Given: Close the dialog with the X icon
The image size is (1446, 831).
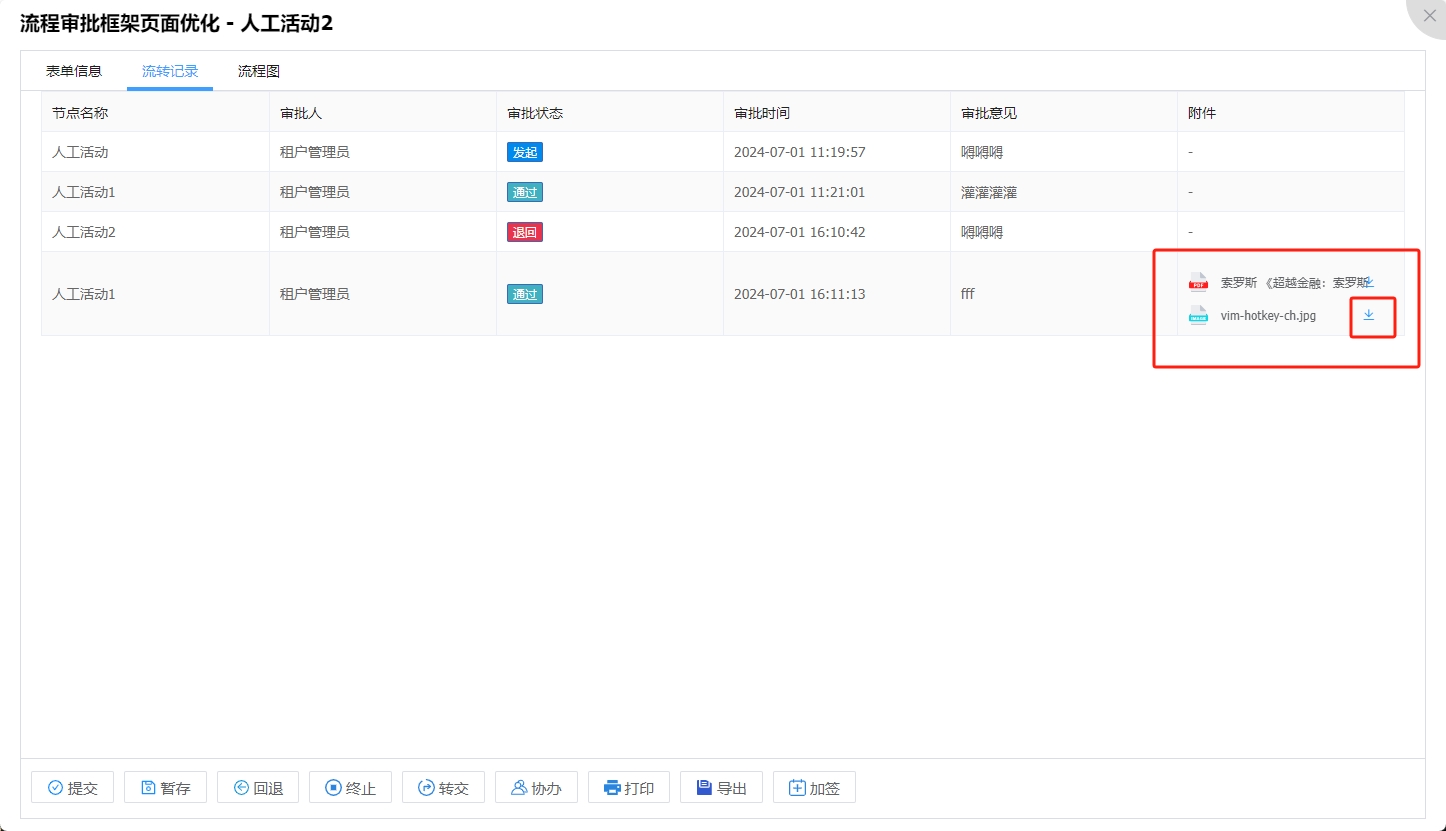Looking at the screenshot, I should tap(1429, 16).
